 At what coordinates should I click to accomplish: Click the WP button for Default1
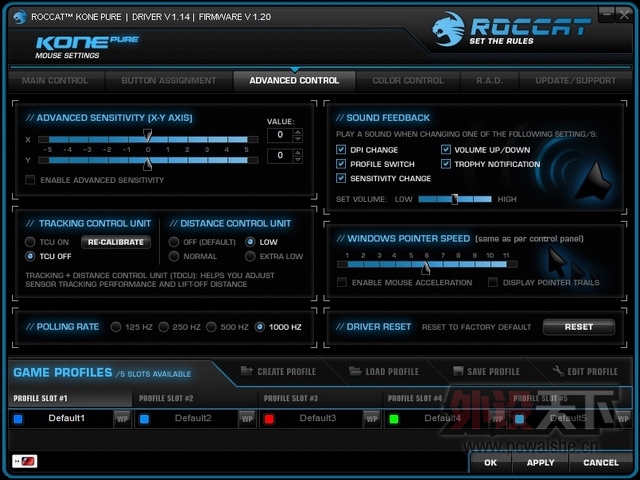point(122,419)
